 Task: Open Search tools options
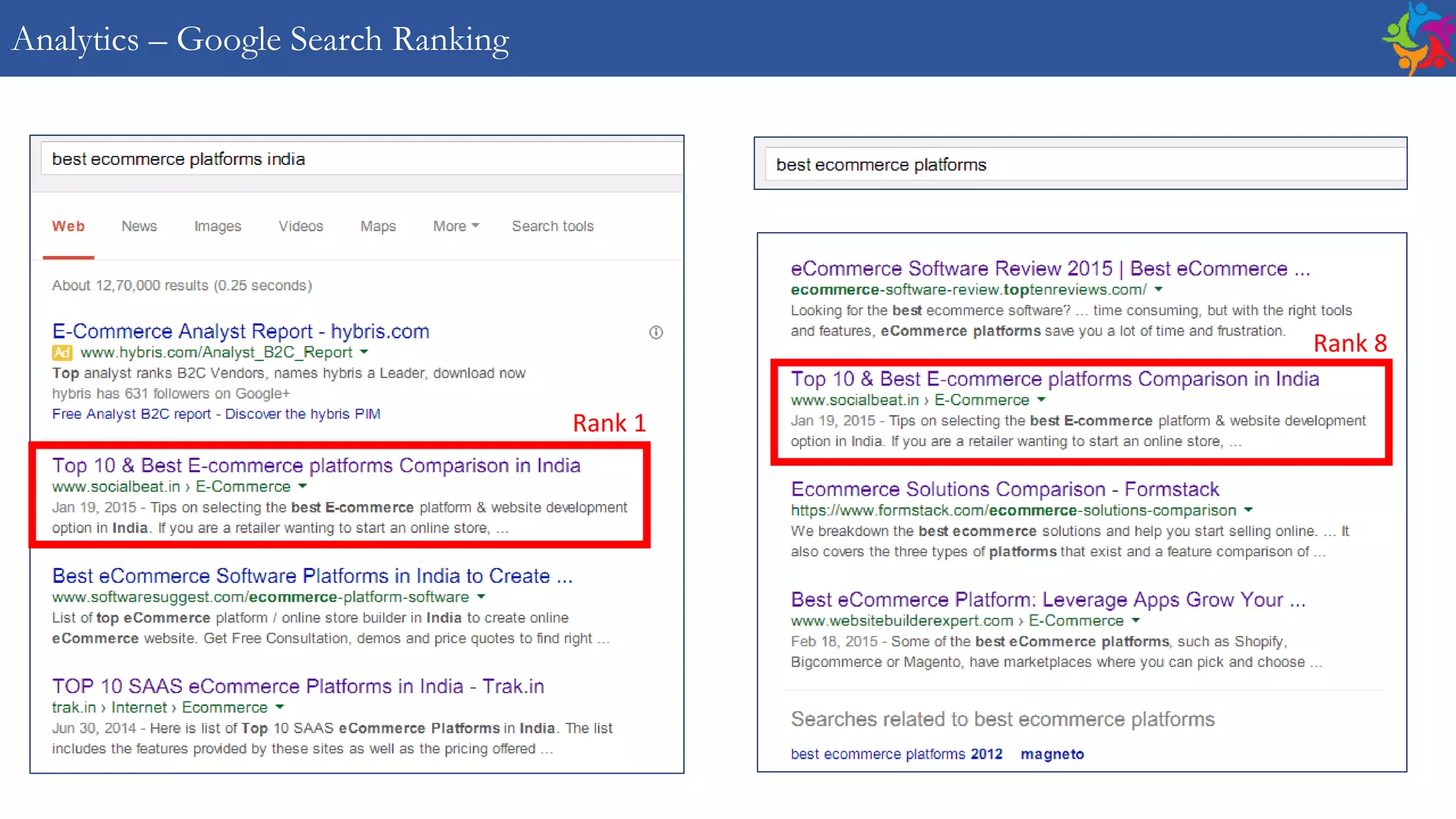coord(552,226)
